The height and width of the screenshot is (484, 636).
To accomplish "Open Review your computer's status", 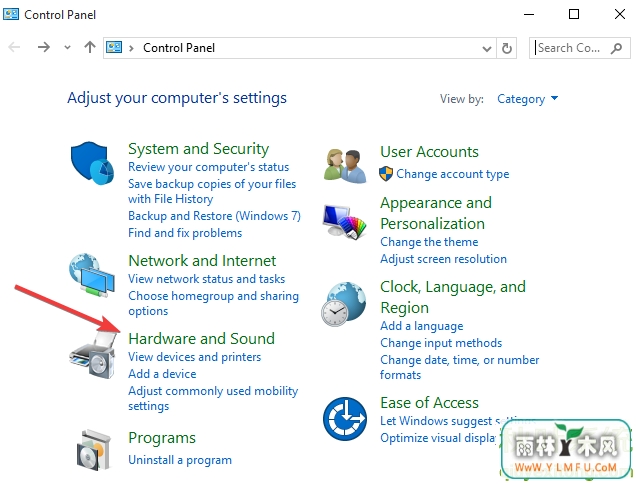I will [x=208, y=167].
